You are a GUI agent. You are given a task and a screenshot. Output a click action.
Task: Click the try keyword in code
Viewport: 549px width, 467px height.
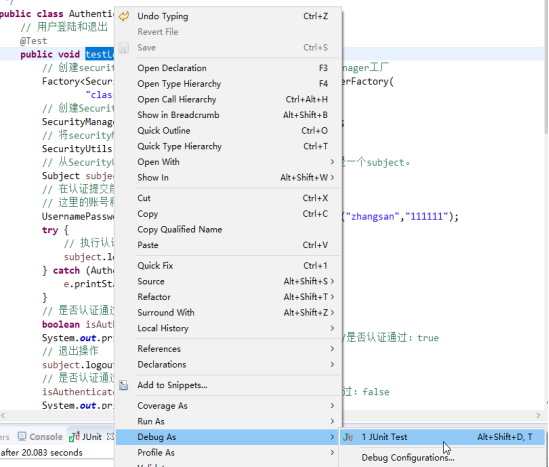click(50, 230)
